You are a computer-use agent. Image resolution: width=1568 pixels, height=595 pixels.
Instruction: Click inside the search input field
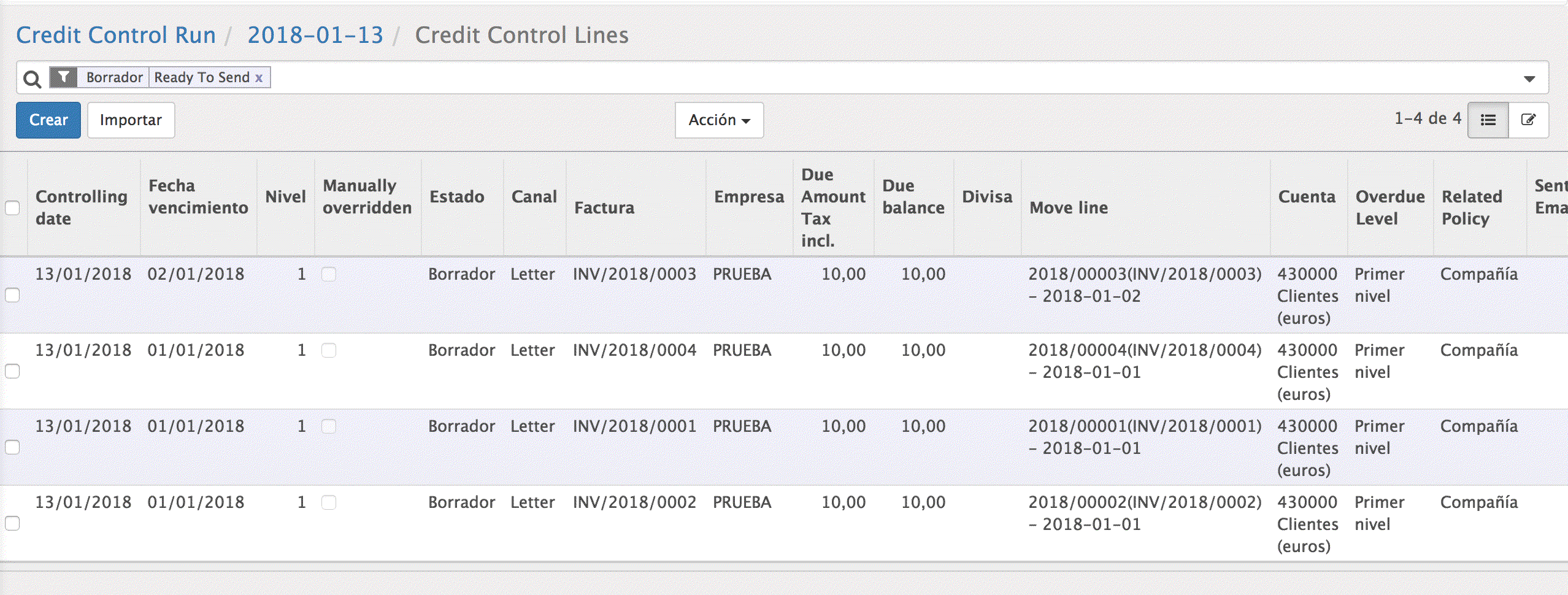pyautogui.click(x=859, y=78)
